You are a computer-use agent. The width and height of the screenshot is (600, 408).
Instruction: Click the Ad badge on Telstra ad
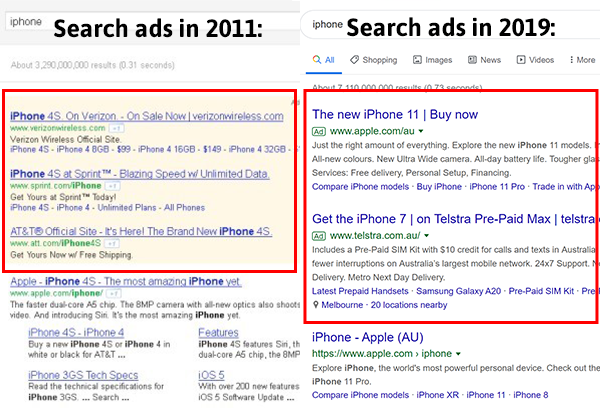(x=319, y=236)
